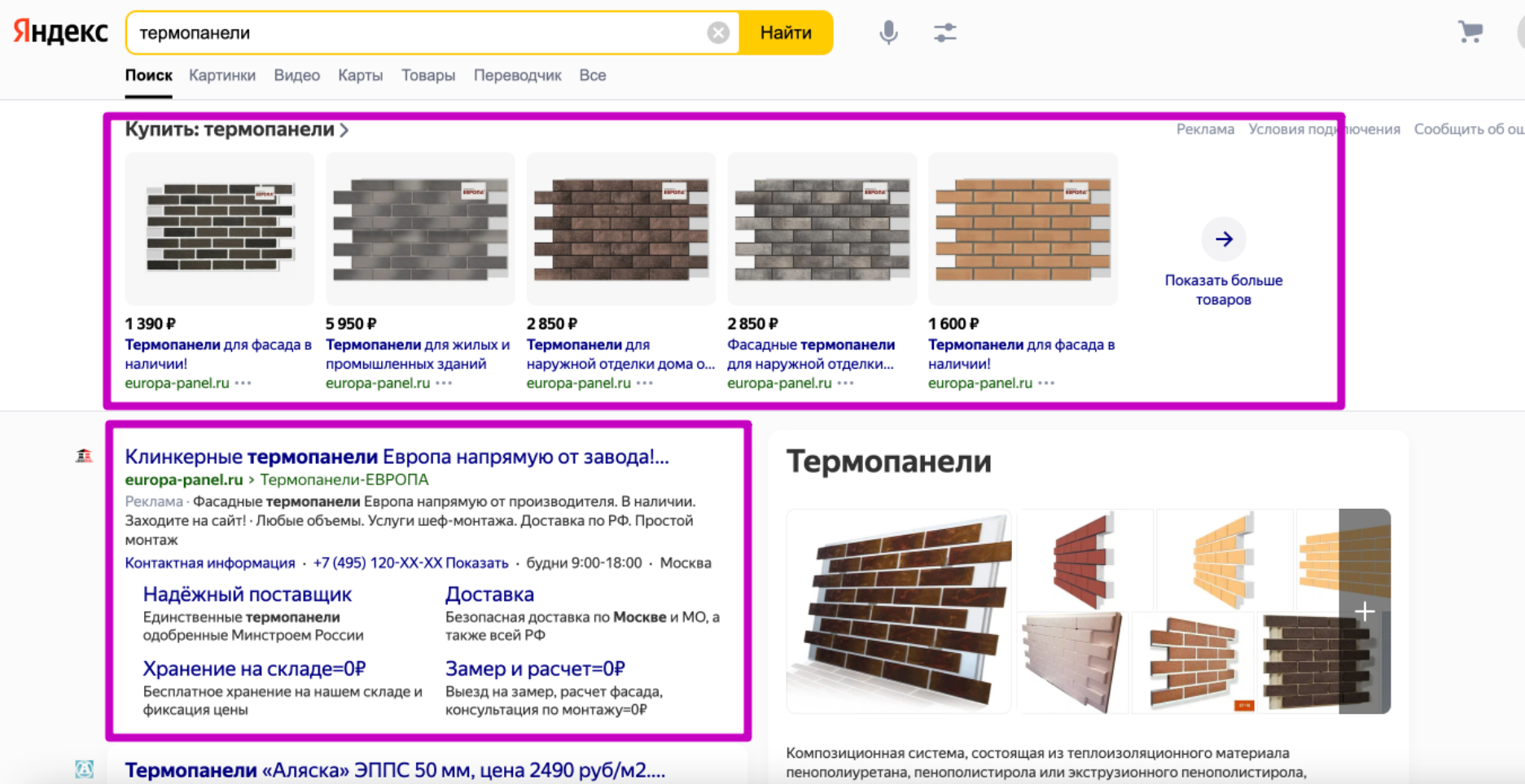Click the Найти search button
1525x784 pixels.
coord(786,33)
